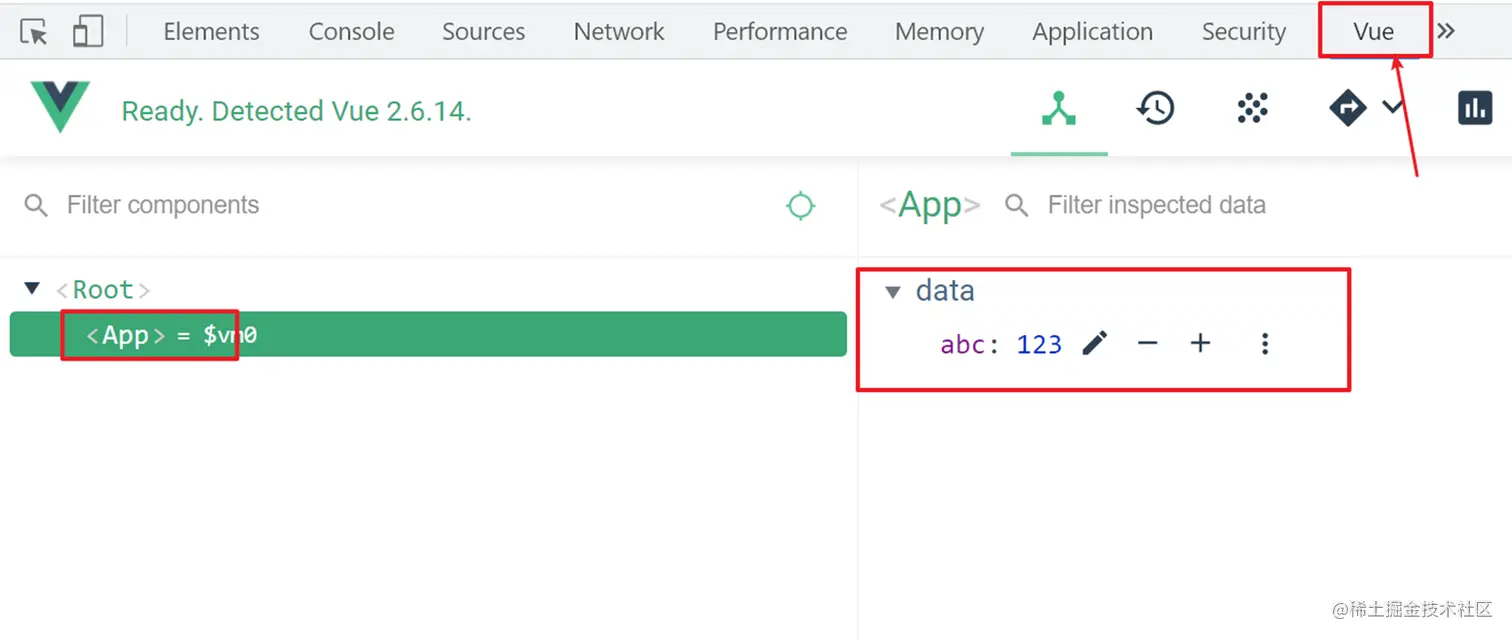Screen dimensions: 1512x639
Task: Open the Events dots icon
Action: pyautogui.click(x=1252, y=108)
